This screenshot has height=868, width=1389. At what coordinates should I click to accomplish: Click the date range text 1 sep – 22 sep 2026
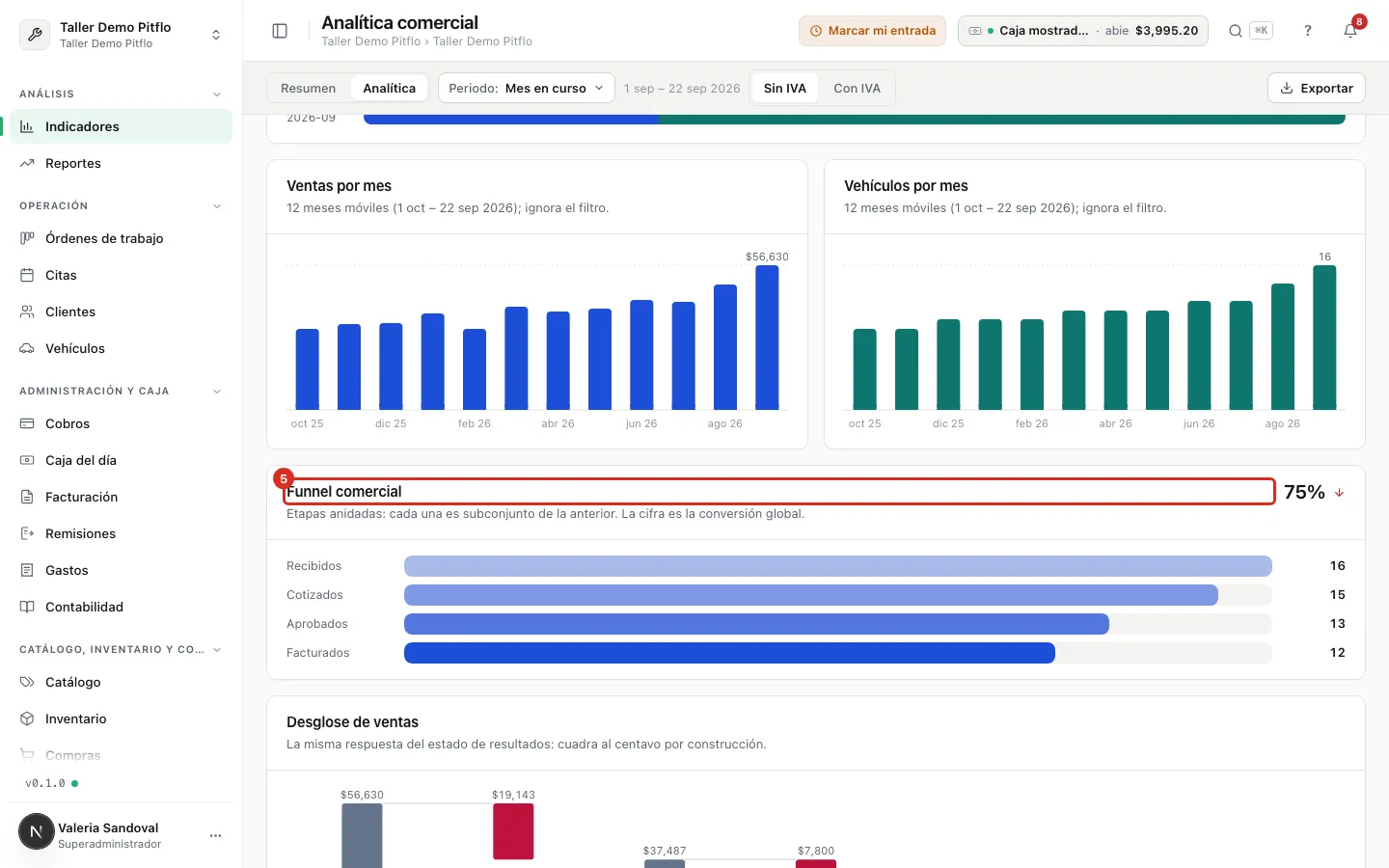coord(682,88)
